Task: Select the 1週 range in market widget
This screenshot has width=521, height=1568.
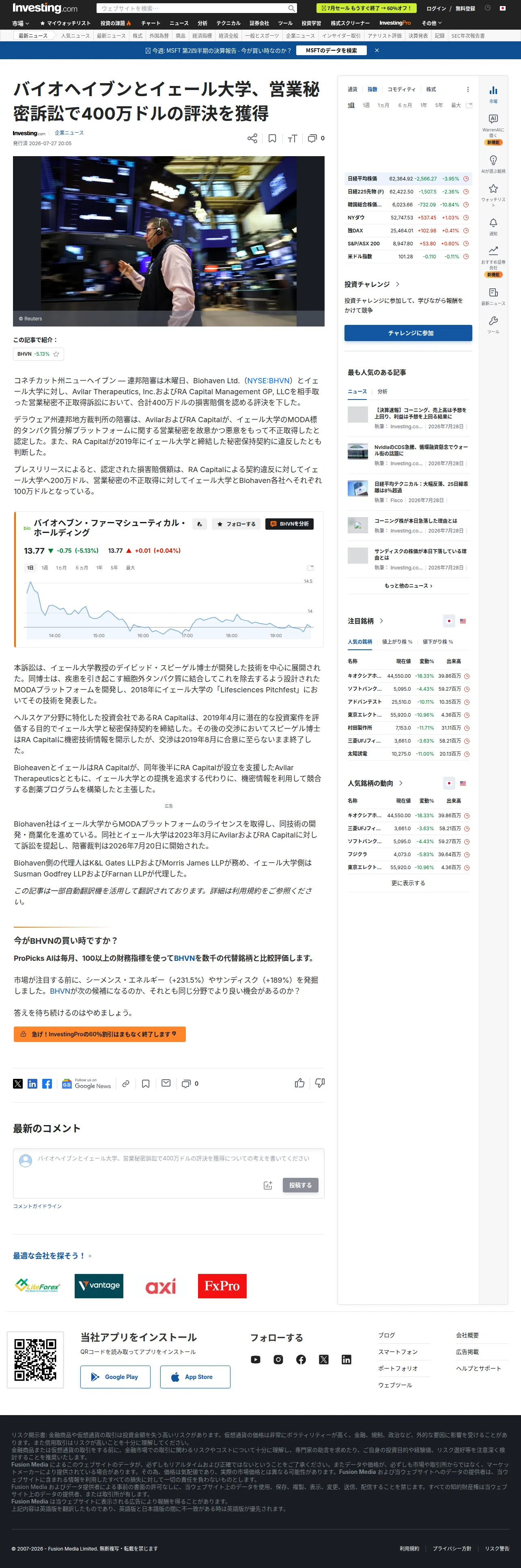Action: pos(366,105)
